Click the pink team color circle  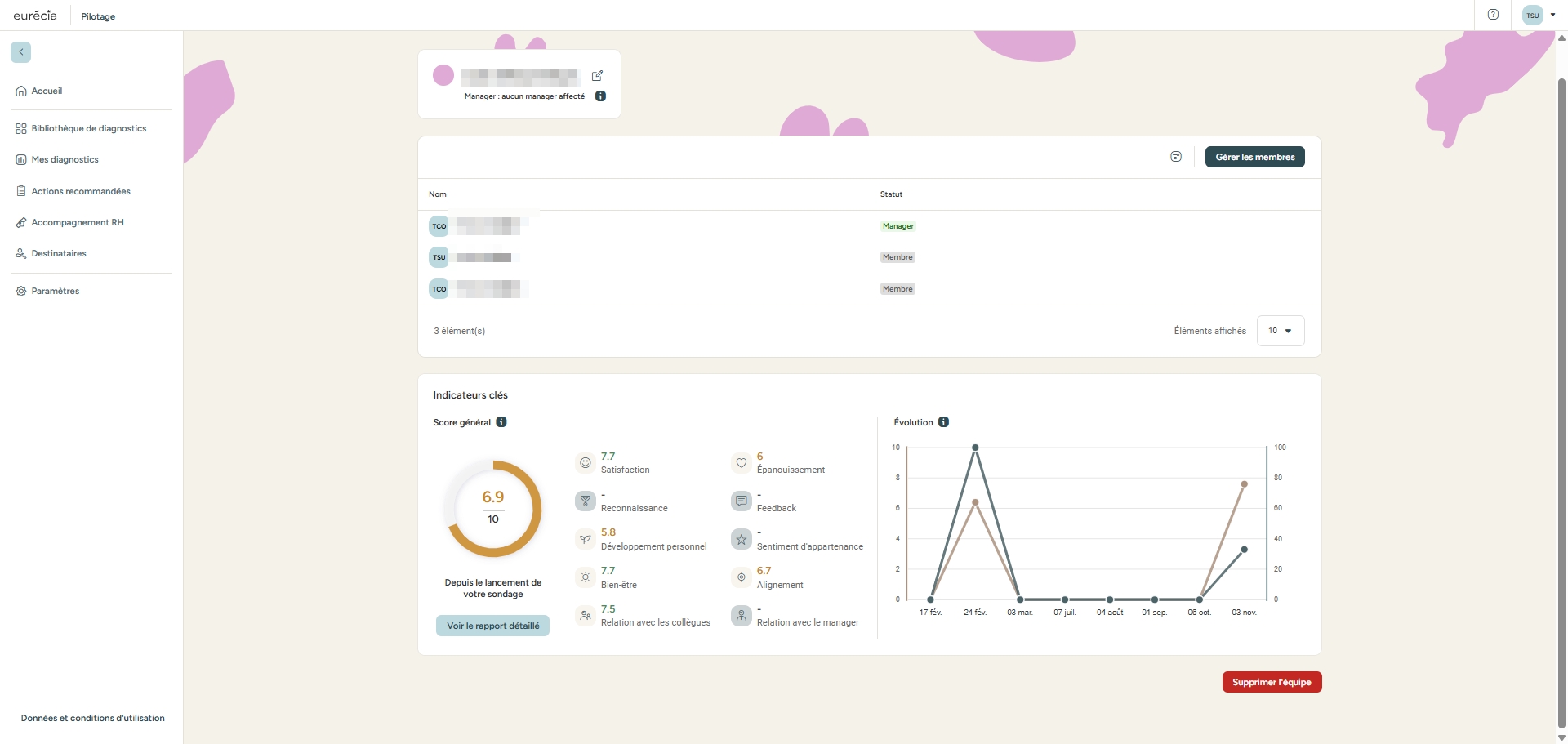[x=443, y=76]
